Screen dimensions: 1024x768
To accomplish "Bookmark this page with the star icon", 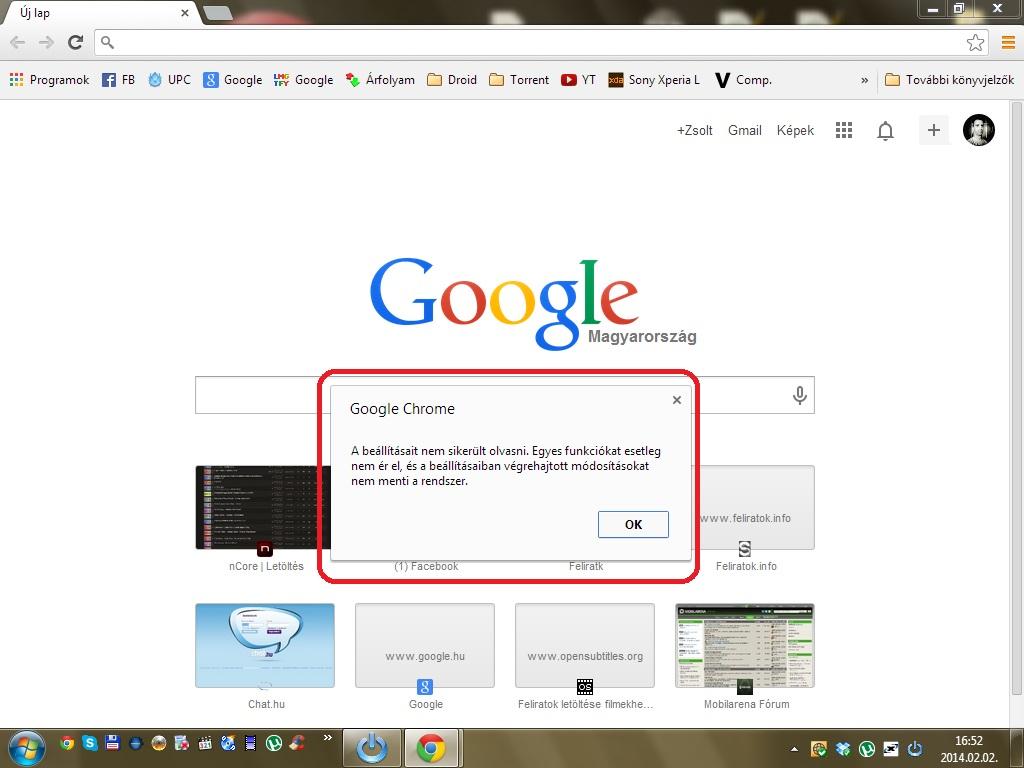I will 975,42.
